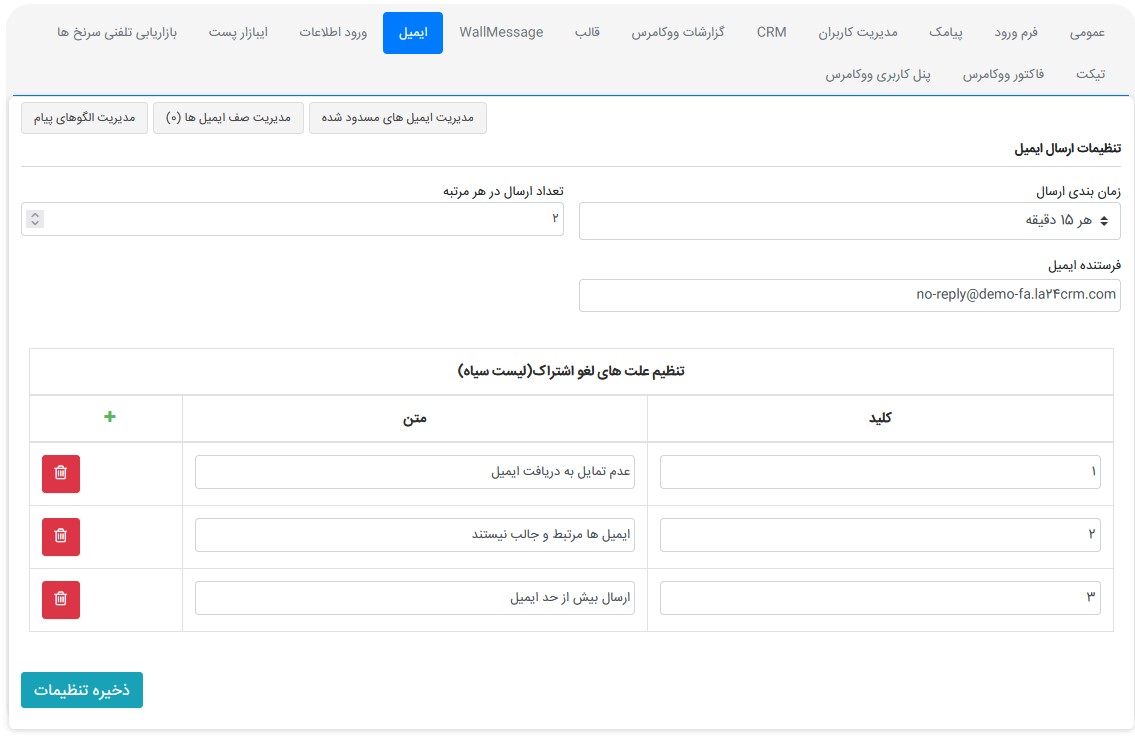
Task: Delete the third unsubscribe reason row
Action: tap(61, 599)
